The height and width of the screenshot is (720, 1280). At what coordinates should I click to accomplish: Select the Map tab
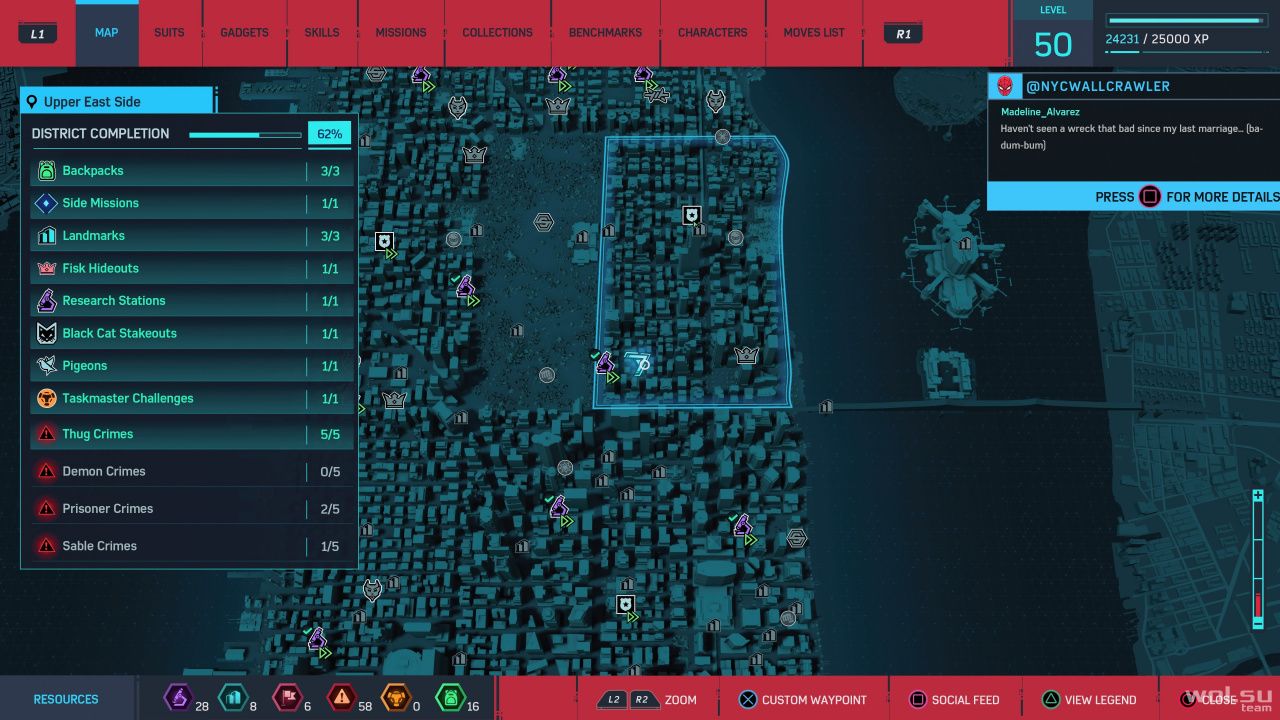point(107,33)
